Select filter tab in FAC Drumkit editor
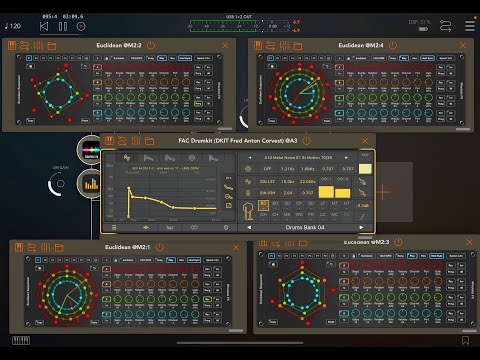 [192, 158]
